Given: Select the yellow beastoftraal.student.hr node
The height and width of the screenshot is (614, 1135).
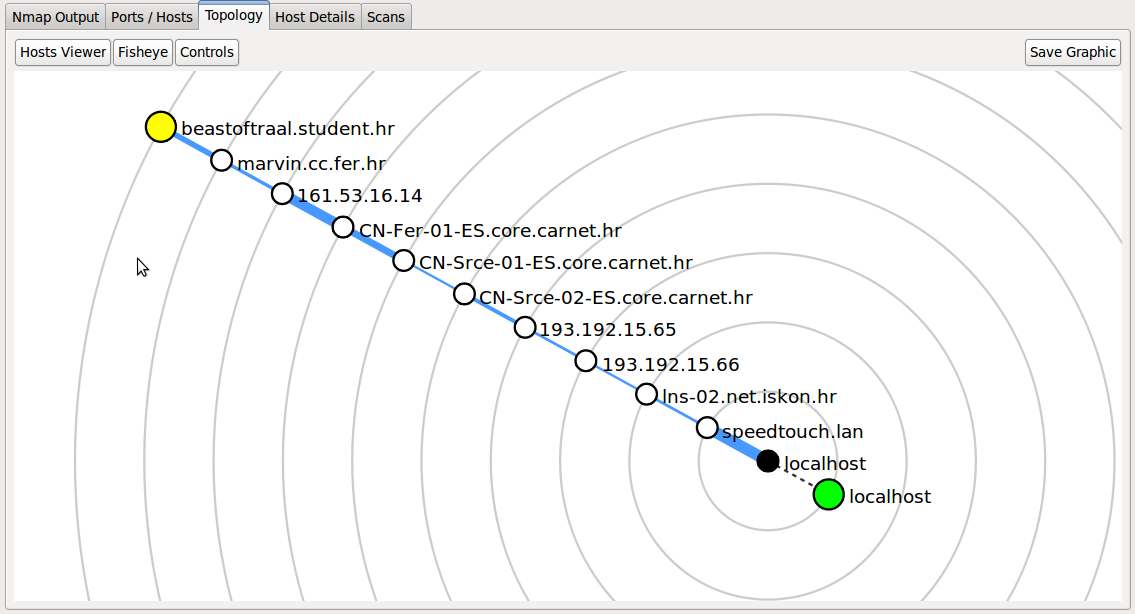Looking at the screenshot, I should pyautogui.click(x=161, y=127).
